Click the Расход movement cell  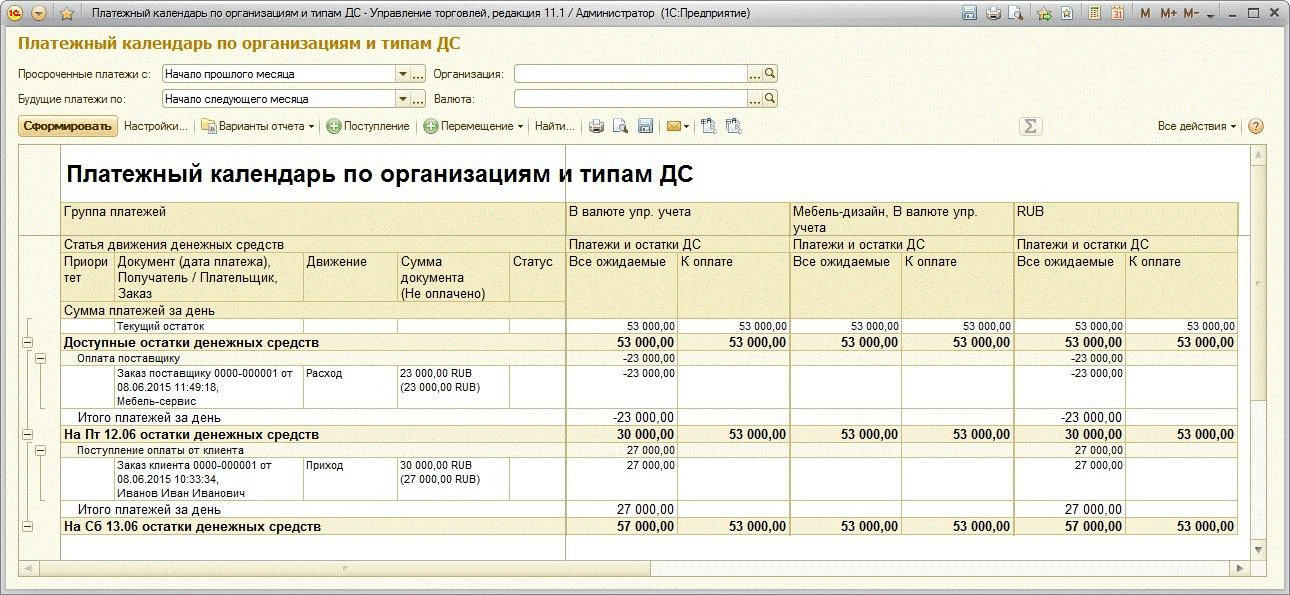coord(350,387)
